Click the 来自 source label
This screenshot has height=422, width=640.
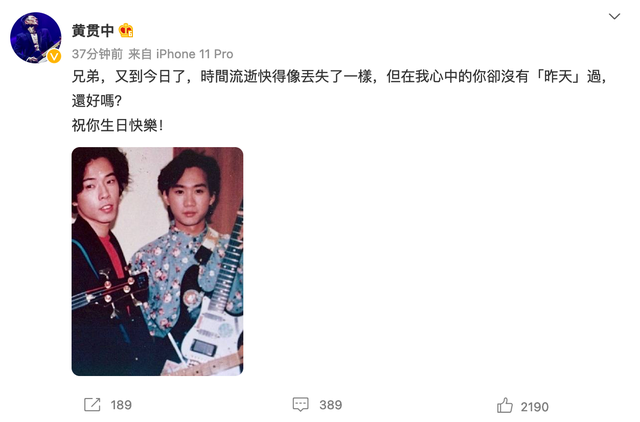pyautogui.click(x=140, y=54)
